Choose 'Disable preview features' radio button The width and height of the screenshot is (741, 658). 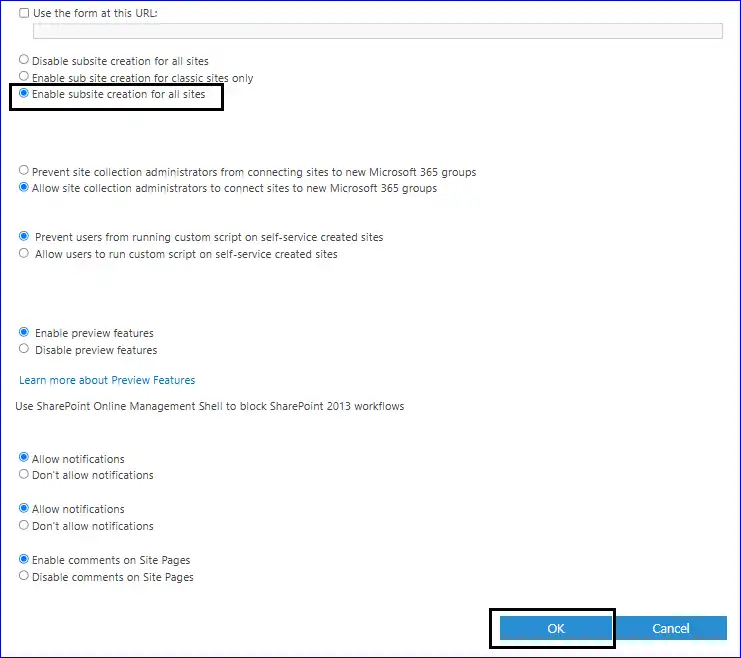(x=24, y=349)
